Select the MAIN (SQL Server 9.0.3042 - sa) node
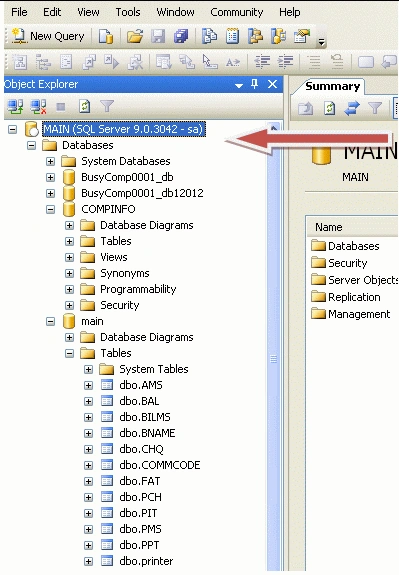This screenshot has height=575, width=399. (x=123, y=129)
